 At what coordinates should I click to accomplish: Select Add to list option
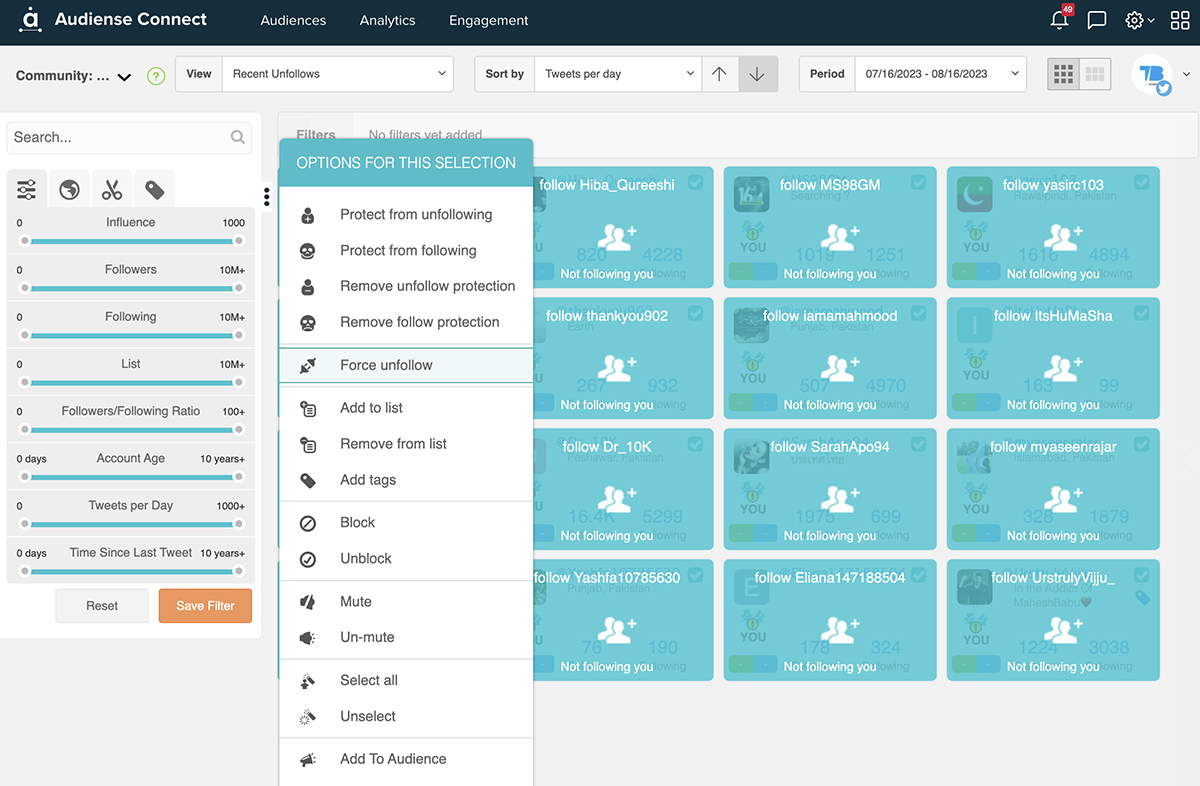click(x=406, y=408)
